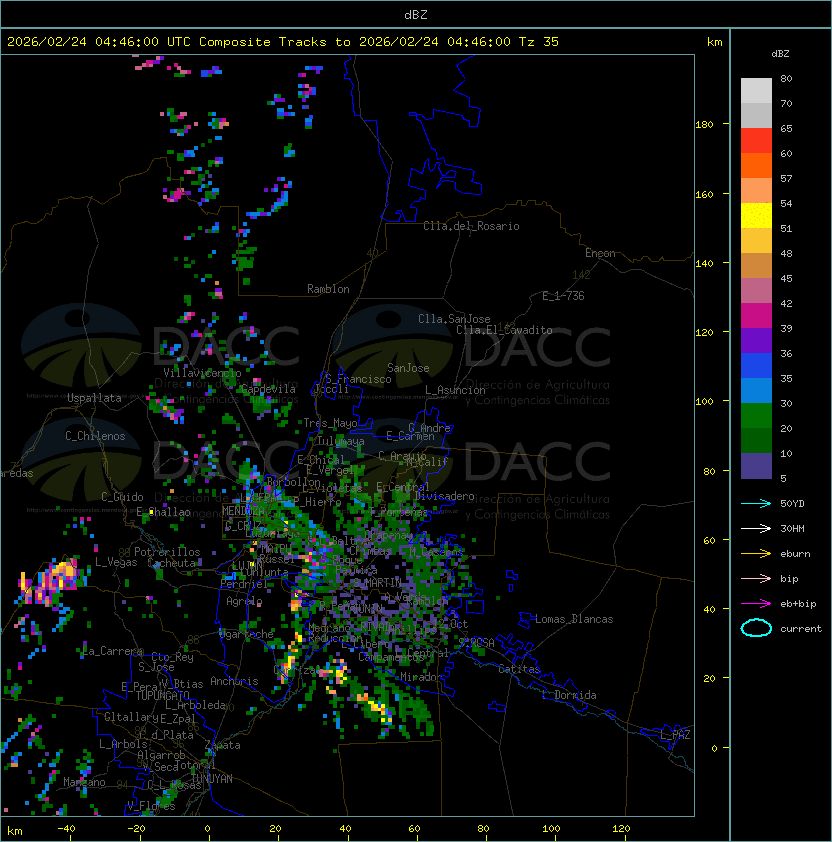Click the Divisadero map label
This screenshot has height=842, width=832.
(444, 496)
